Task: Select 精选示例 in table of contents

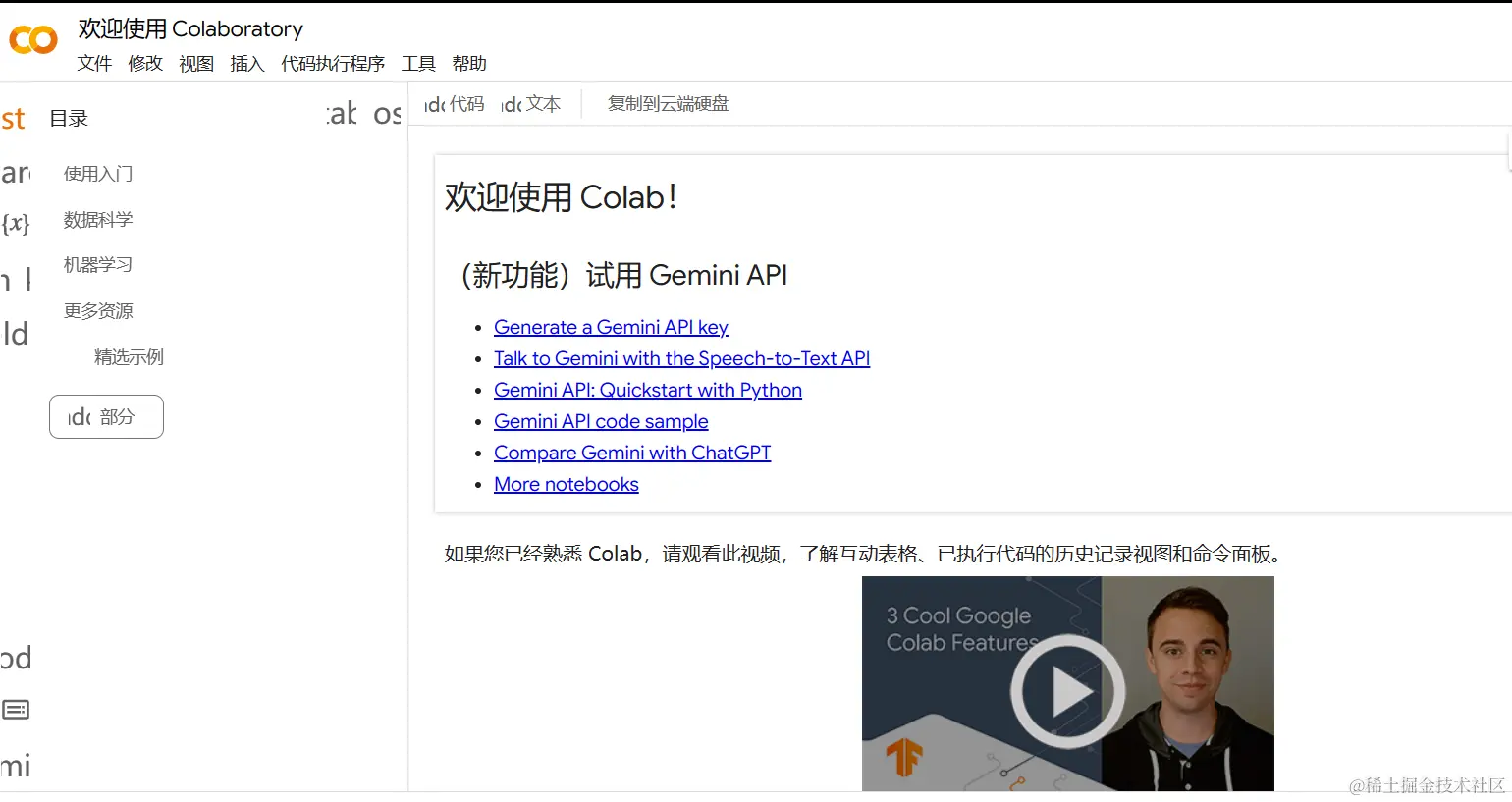Action: [129, 357]
